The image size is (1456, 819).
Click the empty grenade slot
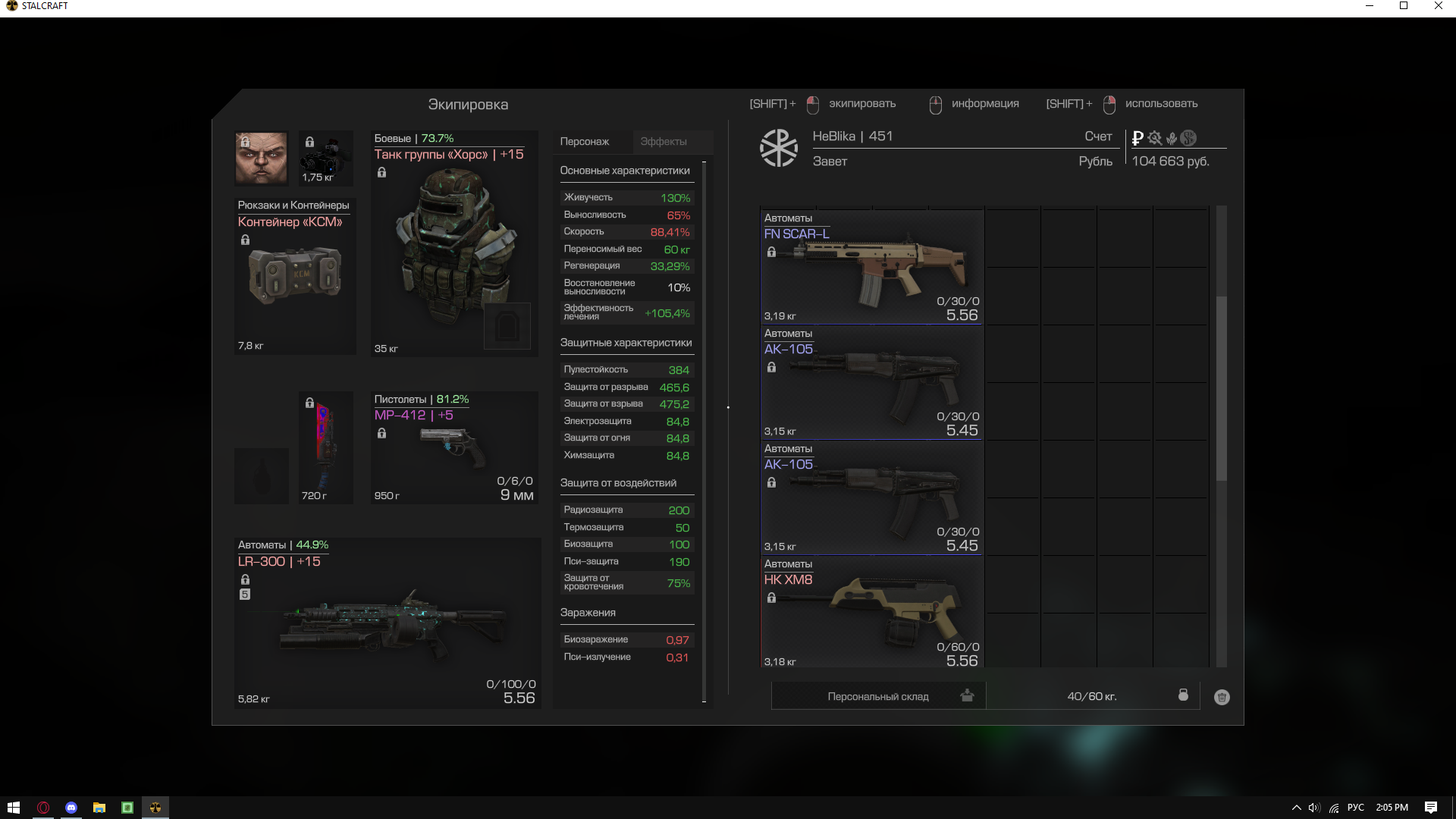pyautogui.click(x=262, y=475)
